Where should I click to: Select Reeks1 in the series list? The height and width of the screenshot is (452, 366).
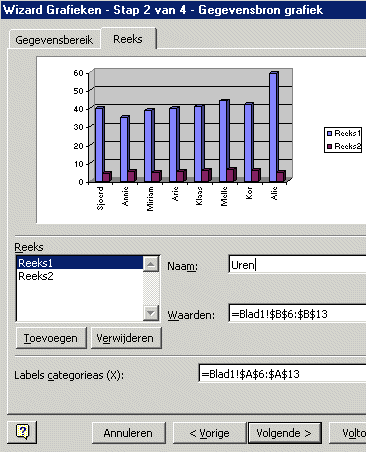pos(80,263)
